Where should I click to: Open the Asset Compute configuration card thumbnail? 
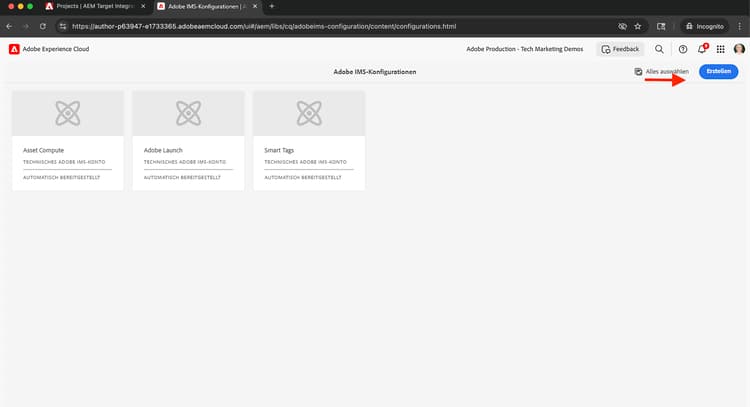pyautogui.click(x=68, y=113)
